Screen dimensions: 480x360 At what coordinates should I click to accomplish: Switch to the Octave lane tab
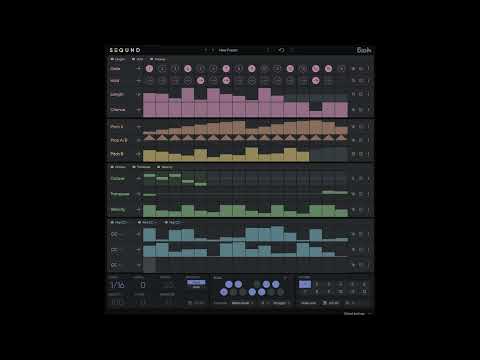point(118,167)
